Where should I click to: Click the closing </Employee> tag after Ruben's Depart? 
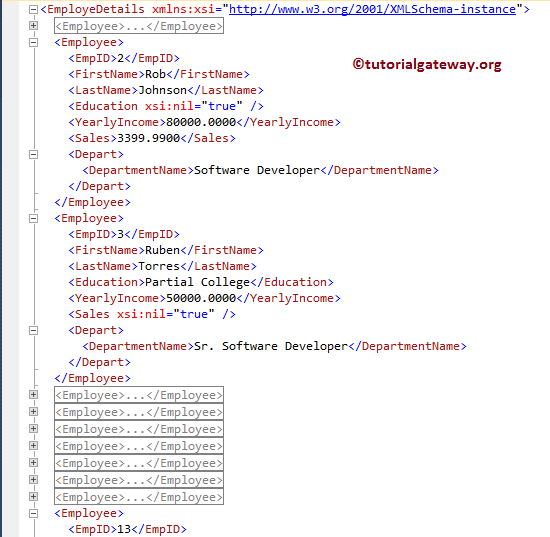(93, 378)
